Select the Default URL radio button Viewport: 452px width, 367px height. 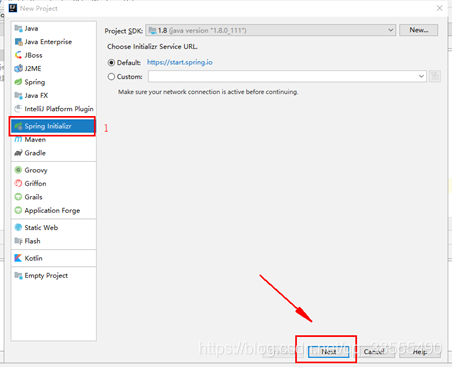111,63
